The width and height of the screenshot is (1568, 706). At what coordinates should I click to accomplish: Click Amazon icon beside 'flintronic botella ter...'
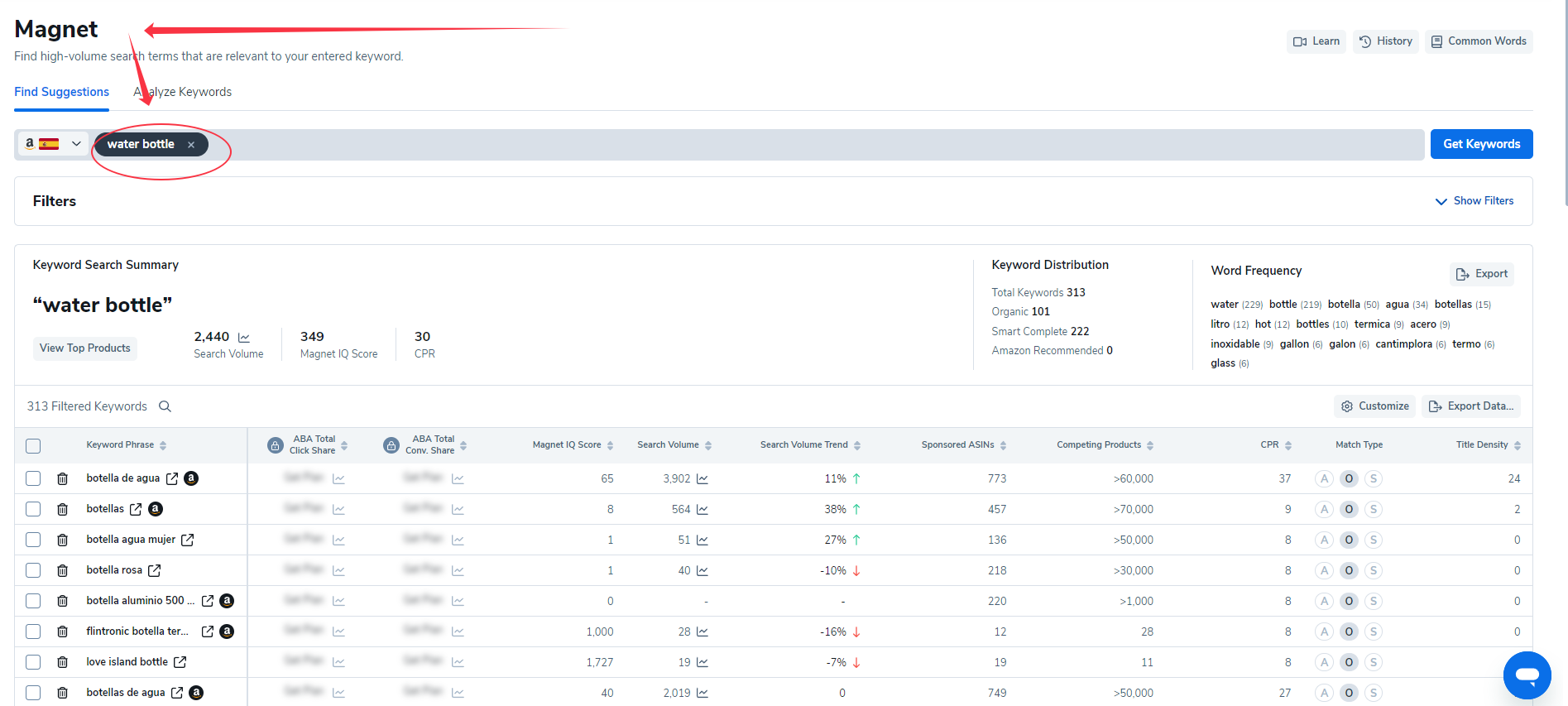[x=227, y=632]
